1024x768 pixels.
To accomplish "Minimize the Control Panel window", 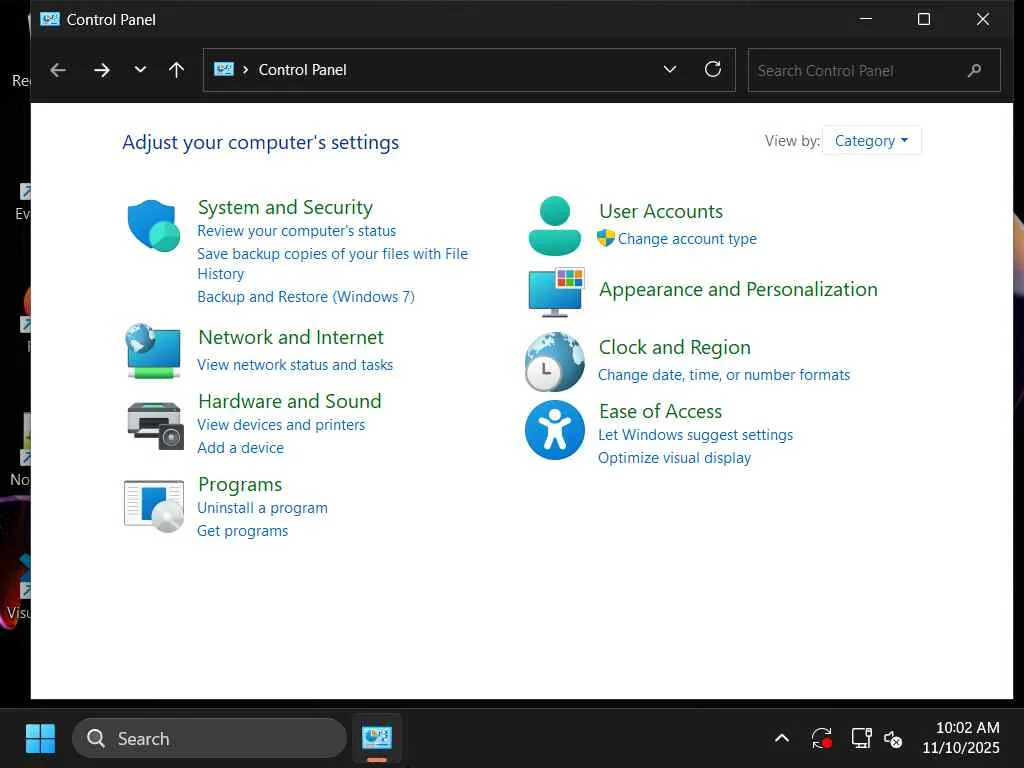I will pos(866,20).
